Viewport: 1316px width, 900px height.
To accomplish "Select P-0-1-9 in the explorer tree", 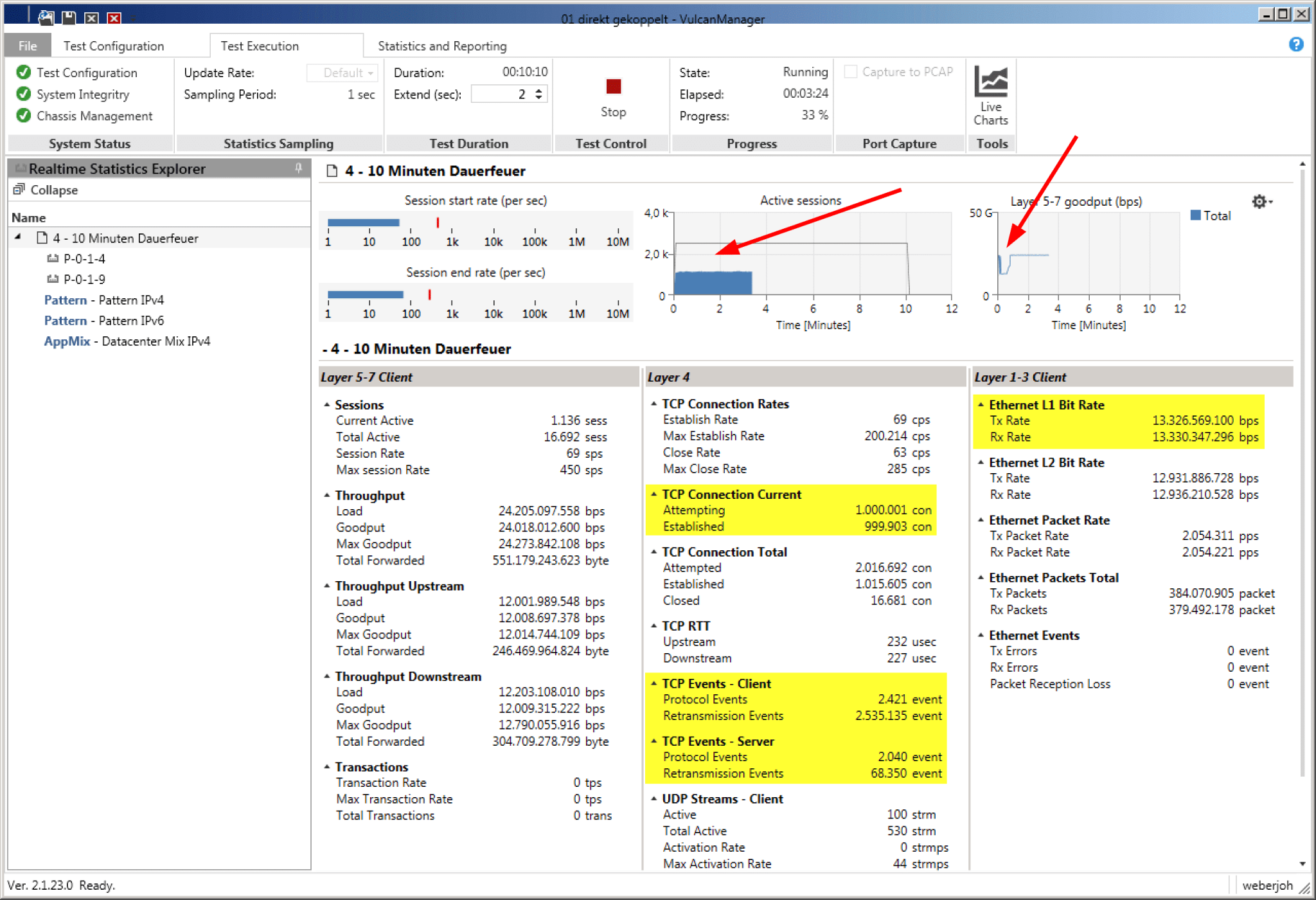I will click(x=84, y=279).
